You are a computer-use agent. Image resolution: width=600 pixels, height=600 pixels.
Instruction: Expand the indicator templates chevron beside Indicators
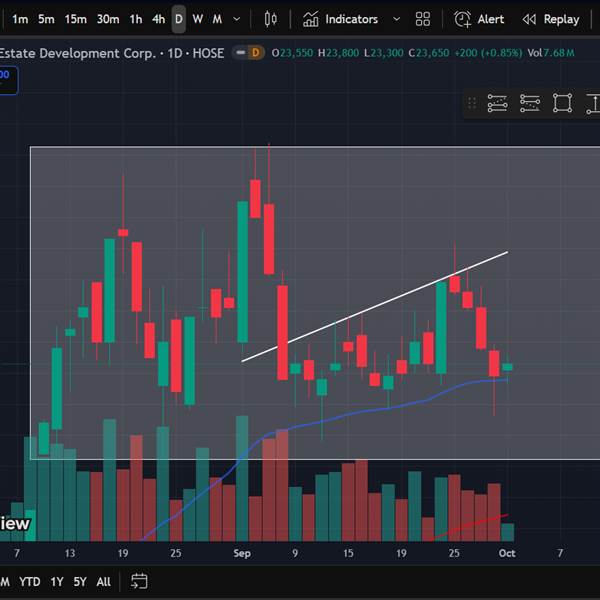pos(396,19)
